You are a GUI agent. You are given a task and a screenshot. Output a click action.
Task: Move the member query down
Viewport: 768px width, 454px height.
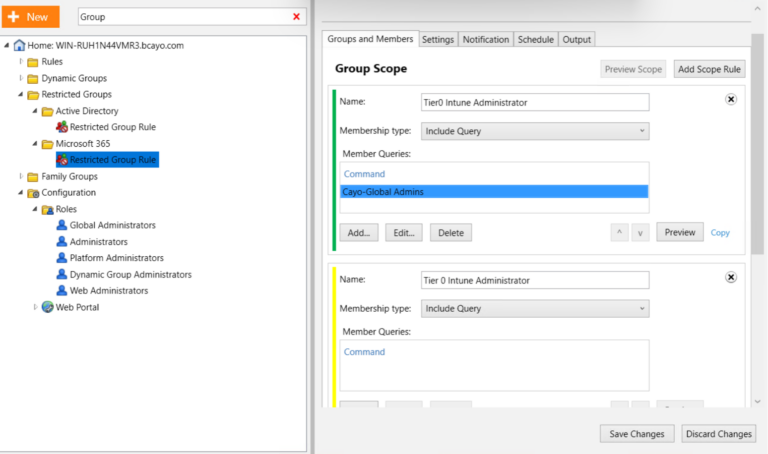tap(640, 233)
